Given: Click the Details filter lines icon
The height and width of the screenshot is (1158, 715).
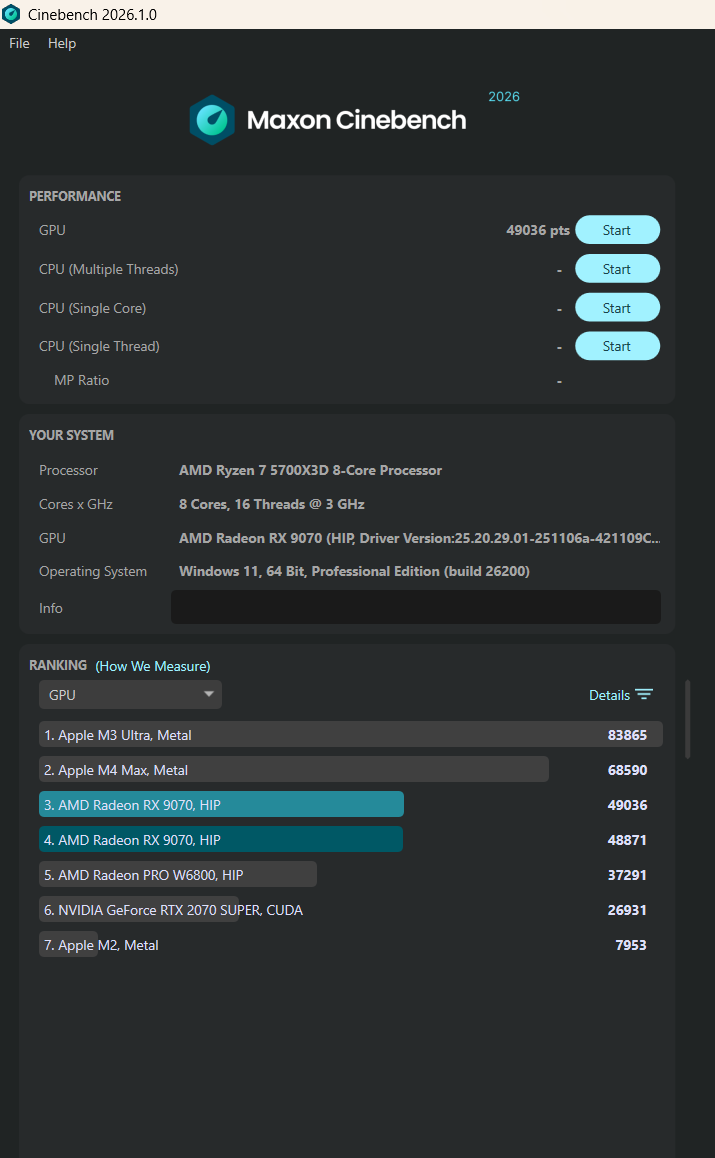Looking at the screenshot, I should tap(644, 695).
